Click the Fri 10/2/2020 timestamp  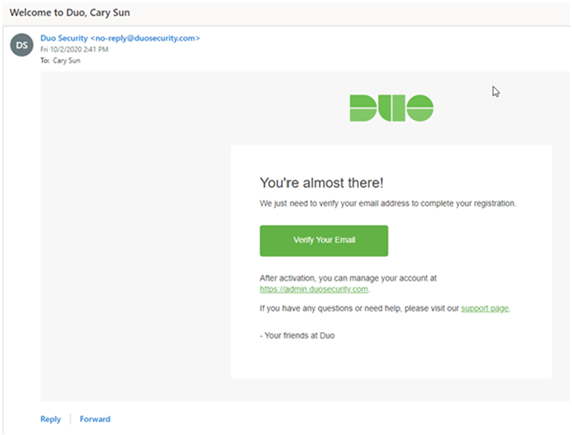point(74,49)
